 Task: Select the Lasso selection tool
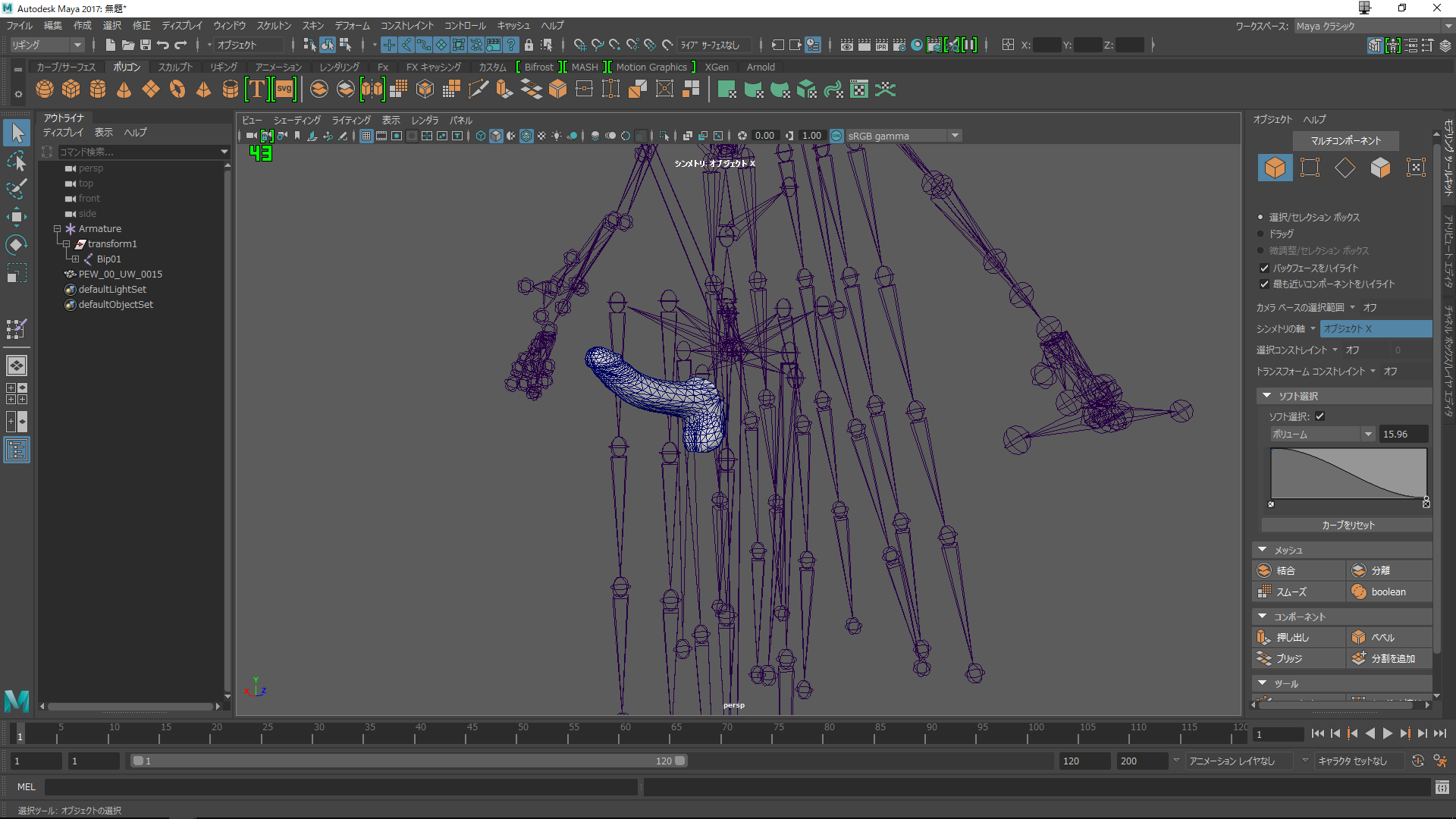click(x=16, y=162)
